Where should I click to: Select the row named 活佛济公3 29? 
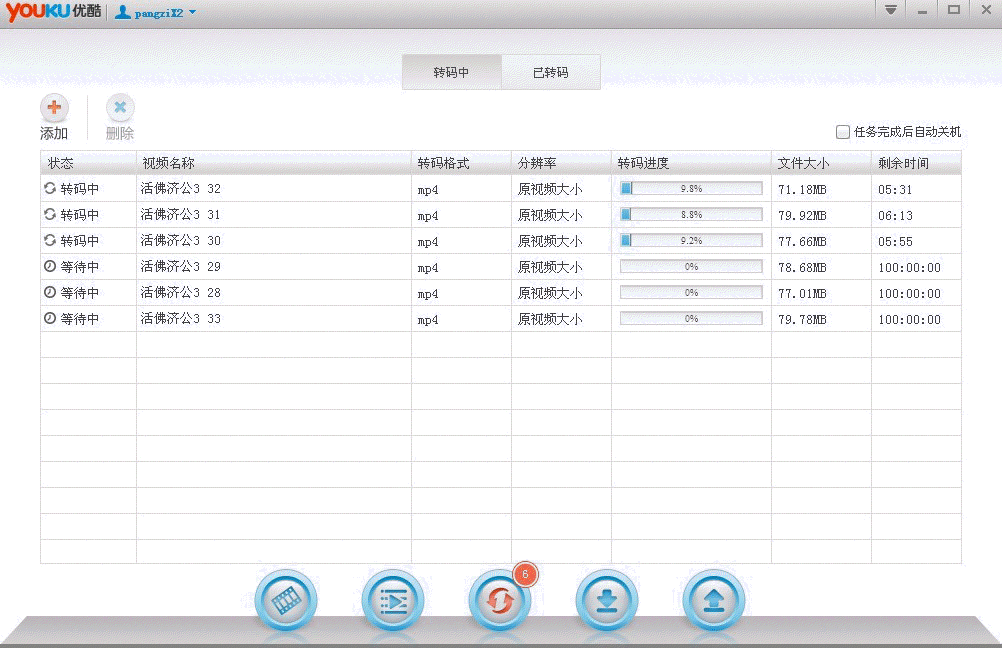point(501,266)
